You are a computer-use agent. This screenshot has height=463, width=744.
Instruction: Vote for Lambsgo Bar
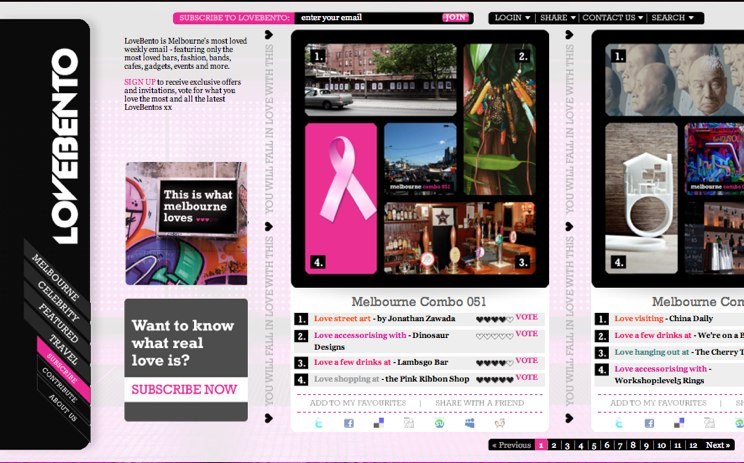(x=527, y=361)
